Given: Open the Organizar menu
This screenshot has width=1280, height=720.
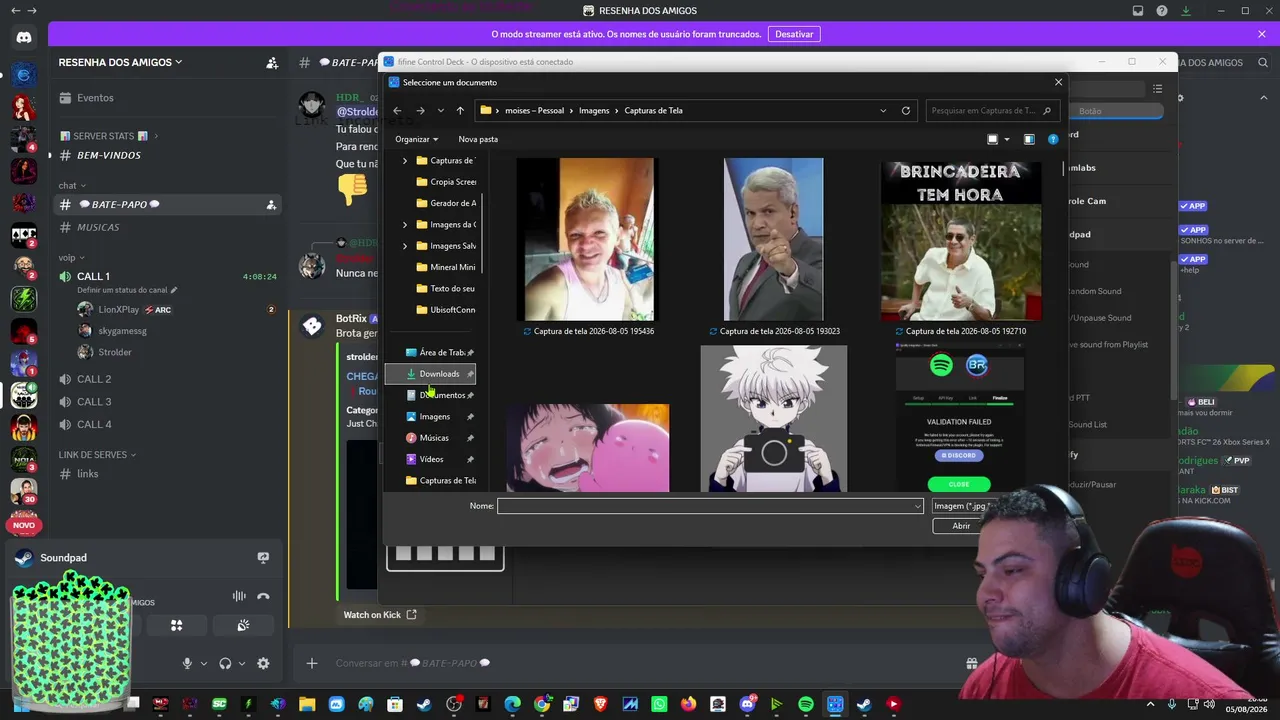Looking at the screenshot, I should coord(417,139).
